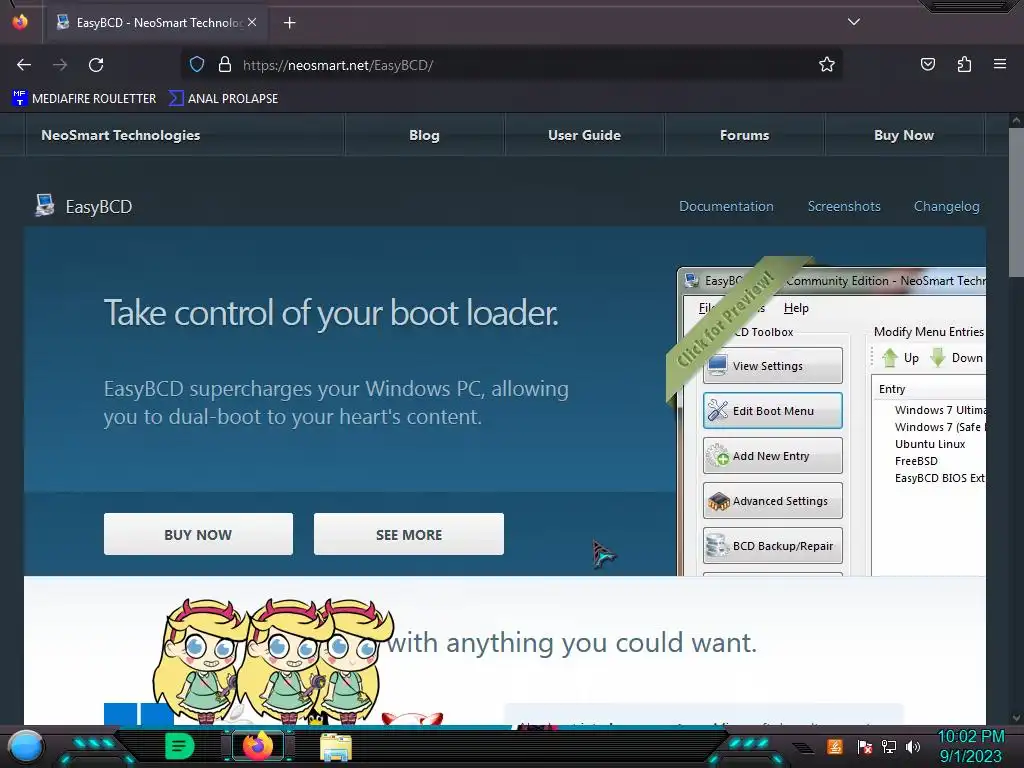Viewport: 1024px width, 768px height.
Task: Click the Help menu in preview
Action: [x=796, y=308]
